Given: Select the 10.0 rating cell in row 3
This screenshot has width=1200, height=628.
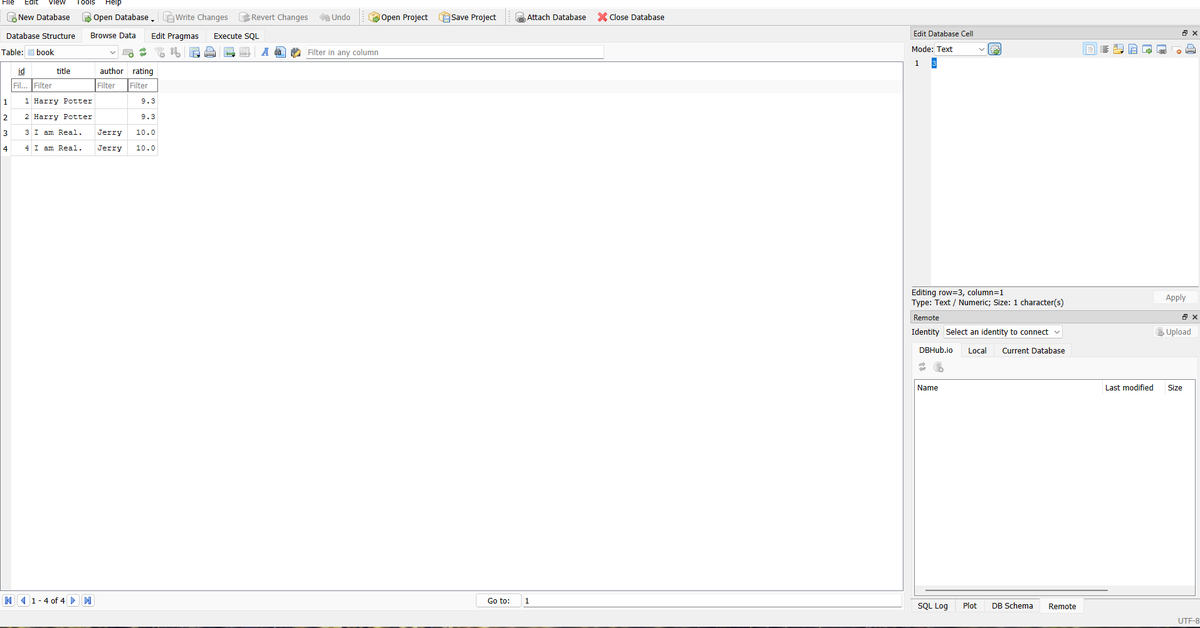Looking at the screenshot, I should [143, 132].
